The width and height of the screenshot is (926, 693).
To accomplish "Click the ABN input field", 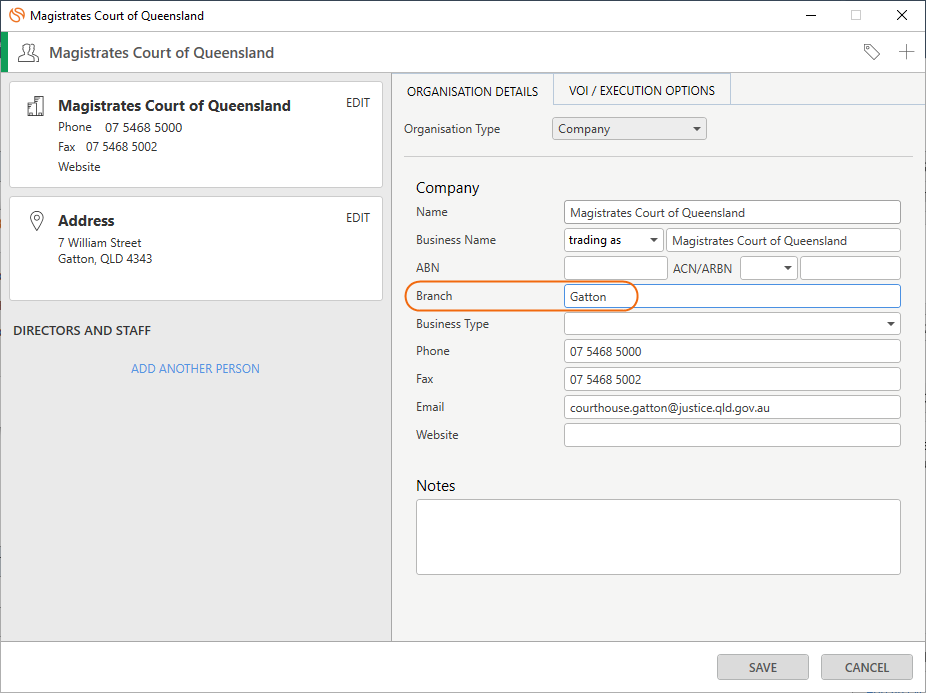I will 616,268.
